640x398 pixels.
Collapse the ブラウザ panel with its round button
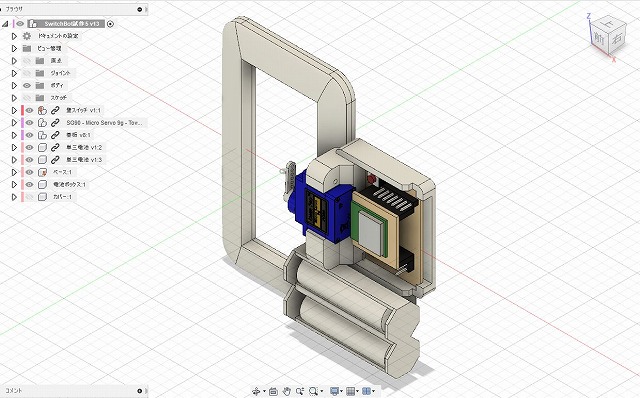tap(140, 9)
